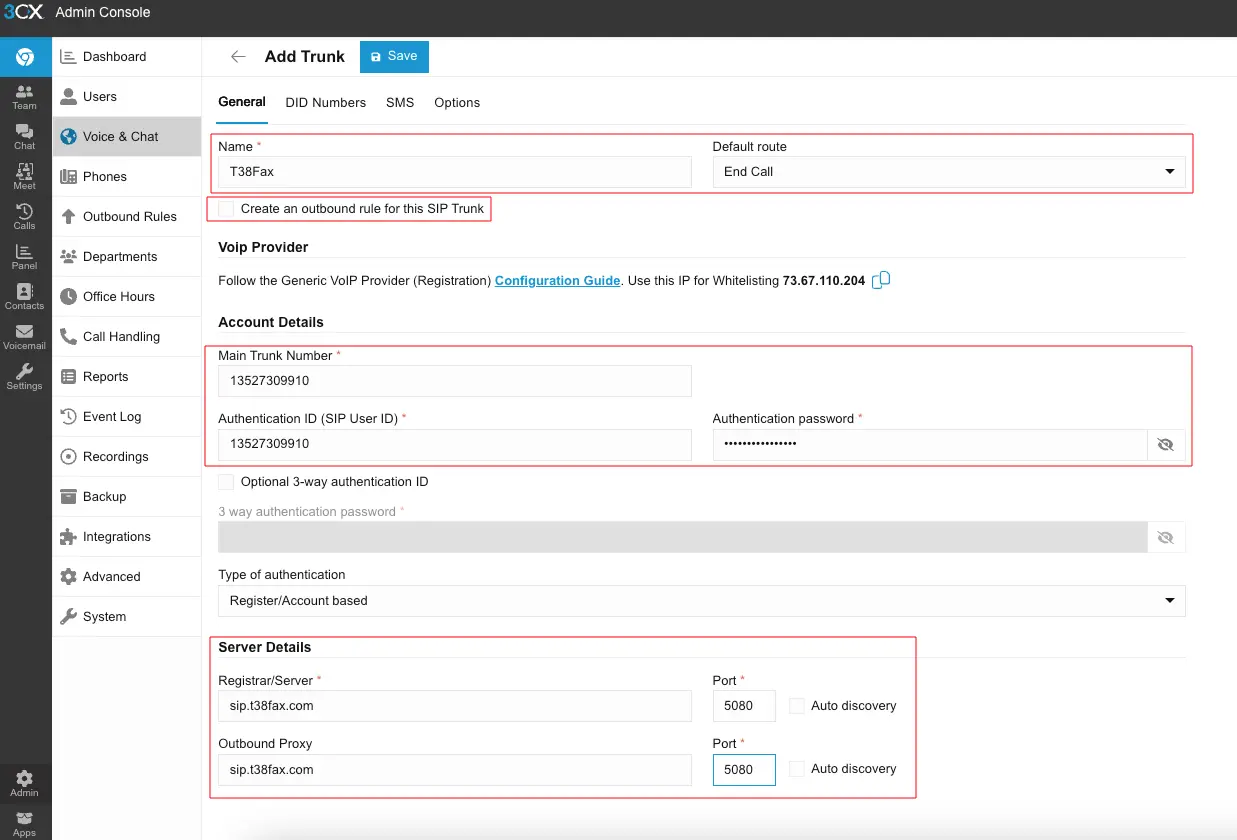
Task: Open the Configuration Guide link
Action: pos(557,281)
